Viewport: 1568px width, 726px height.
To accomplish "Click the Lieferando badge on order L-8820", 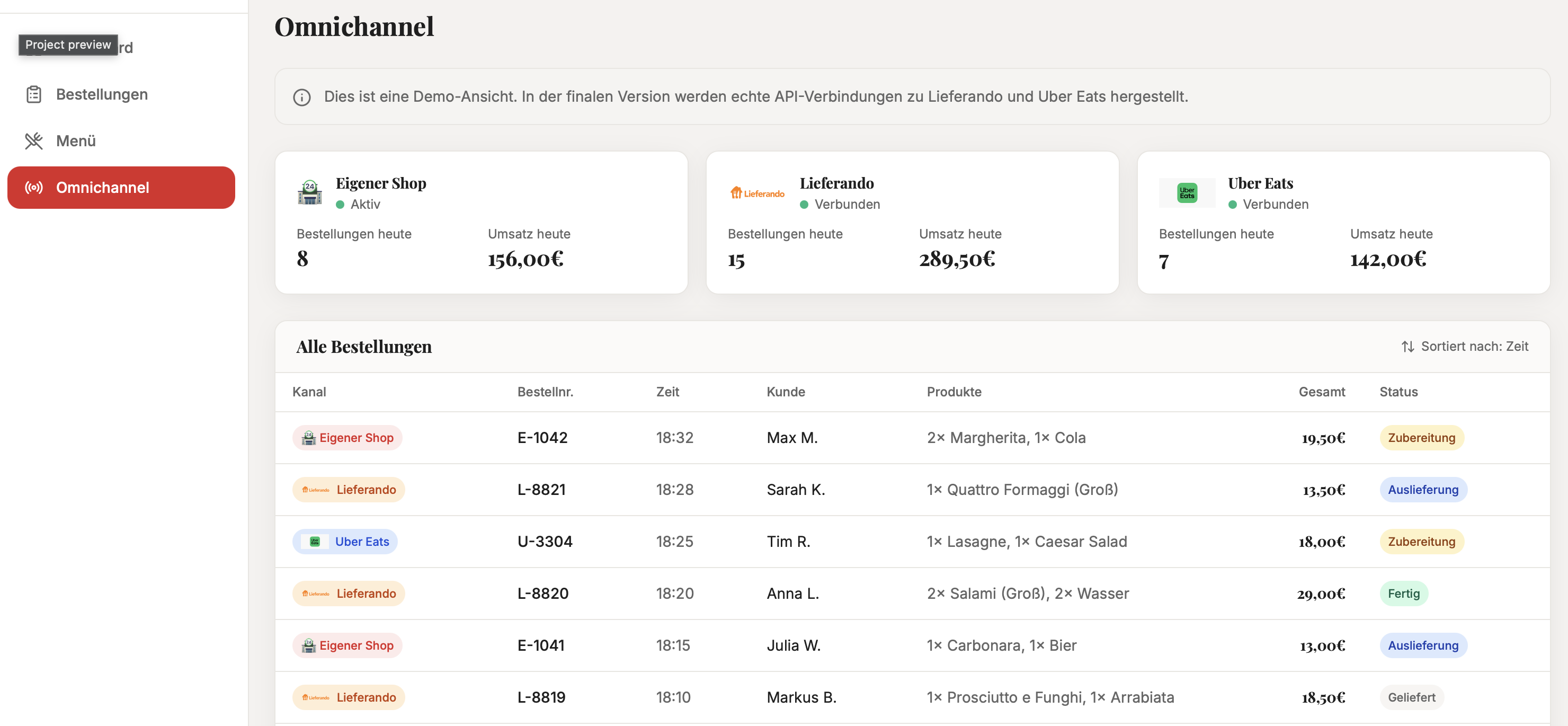I will coord(349,593).
